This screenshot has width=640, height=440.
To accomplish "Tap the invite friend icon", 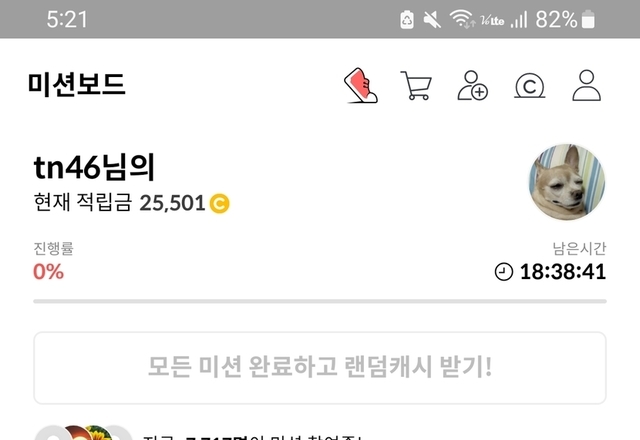I will coord(473,85).
